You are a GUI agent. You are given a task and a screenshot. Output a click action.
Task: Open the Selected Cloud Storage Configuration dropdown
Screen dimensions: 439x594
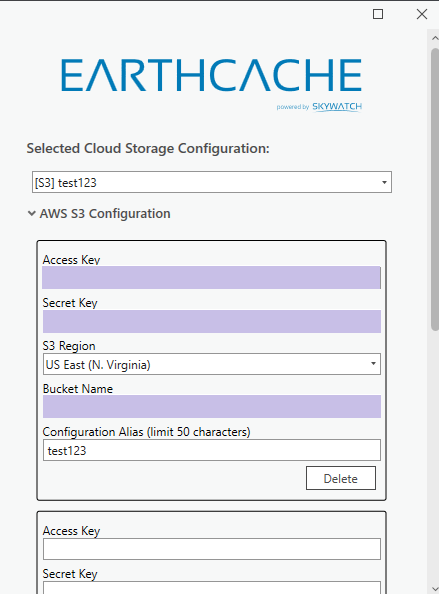click(x=212, y=182)
